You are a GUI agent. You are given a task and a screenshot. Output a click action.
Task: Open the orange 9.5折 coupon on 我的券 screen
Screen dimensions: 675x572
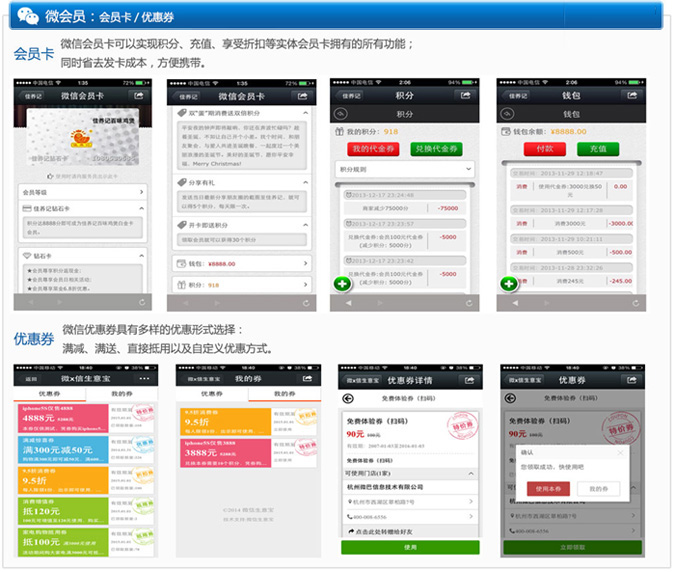(x=248, y=422)
